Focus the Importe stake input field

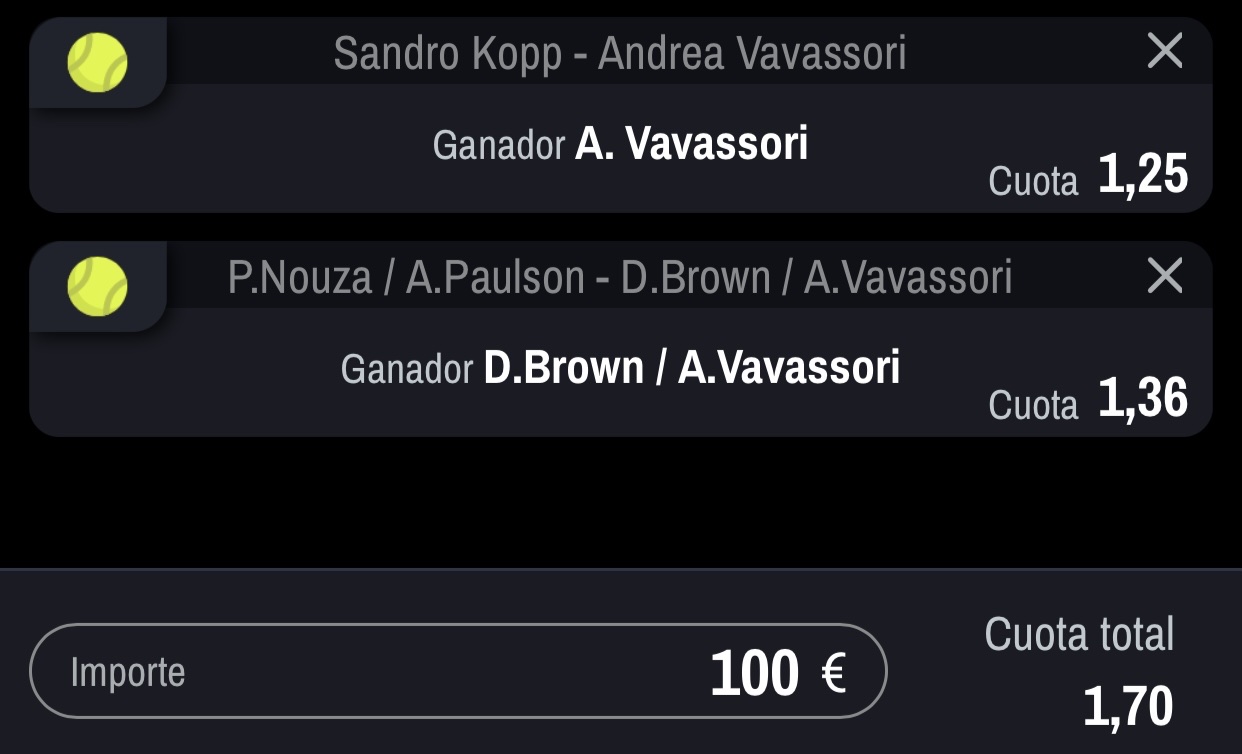coord(458,671)
